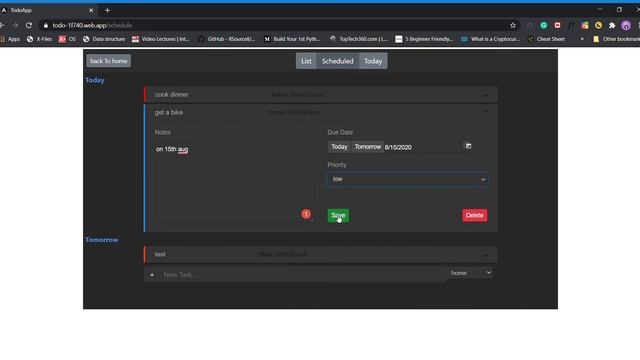The width and height of the screenshot is (640, 360).
Task: Click the Notes text area
Action: 233,182
